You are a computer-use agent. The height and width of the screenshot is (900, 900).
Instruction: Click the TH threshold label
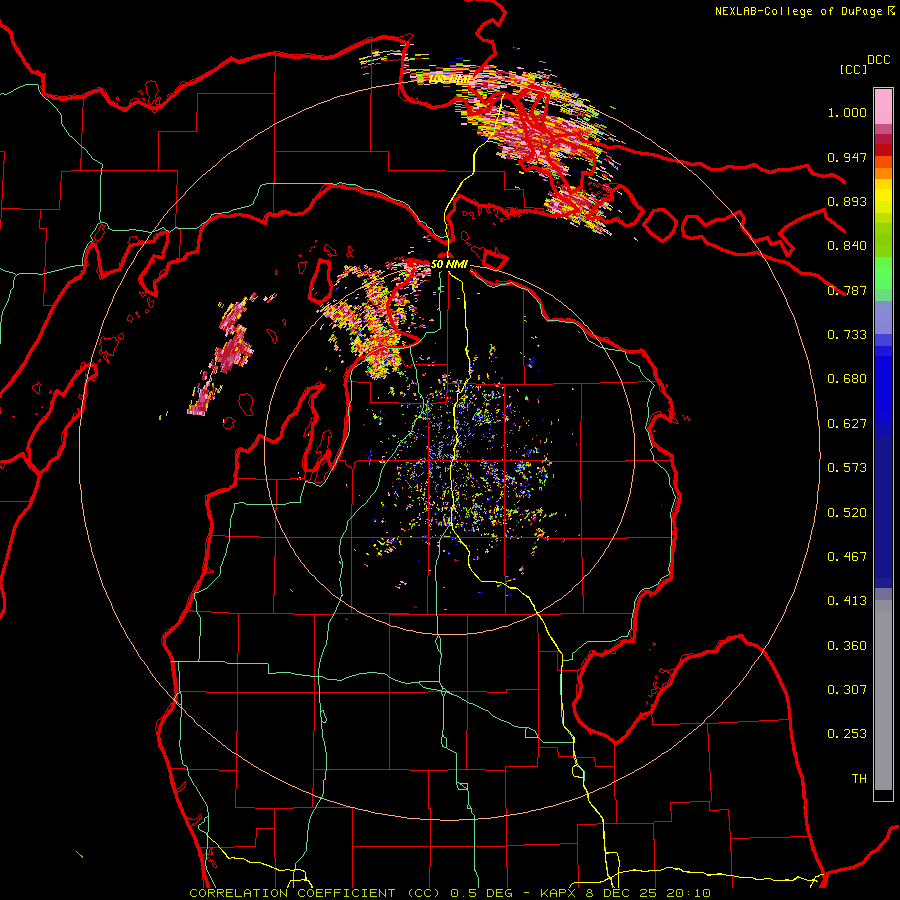tap(859, 779)
